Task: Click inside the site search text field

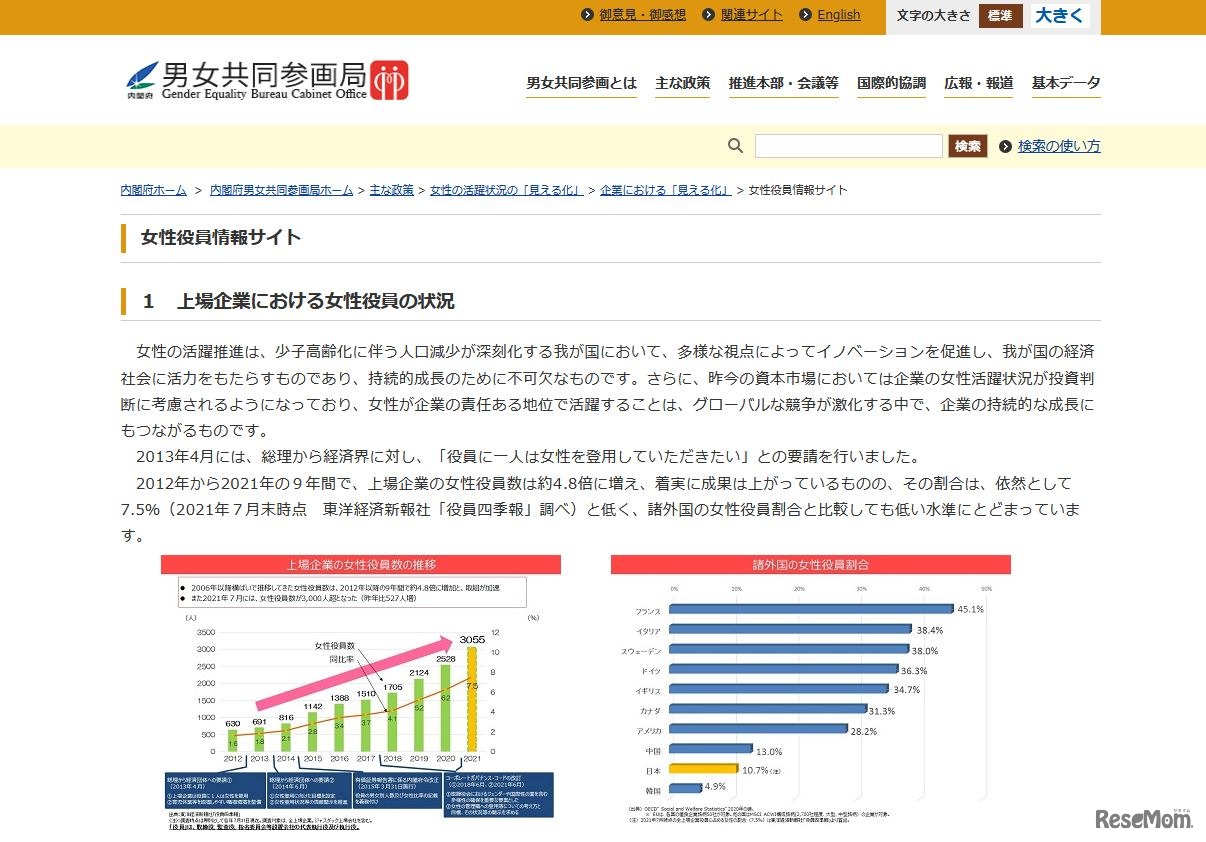Action: point(848,146)
